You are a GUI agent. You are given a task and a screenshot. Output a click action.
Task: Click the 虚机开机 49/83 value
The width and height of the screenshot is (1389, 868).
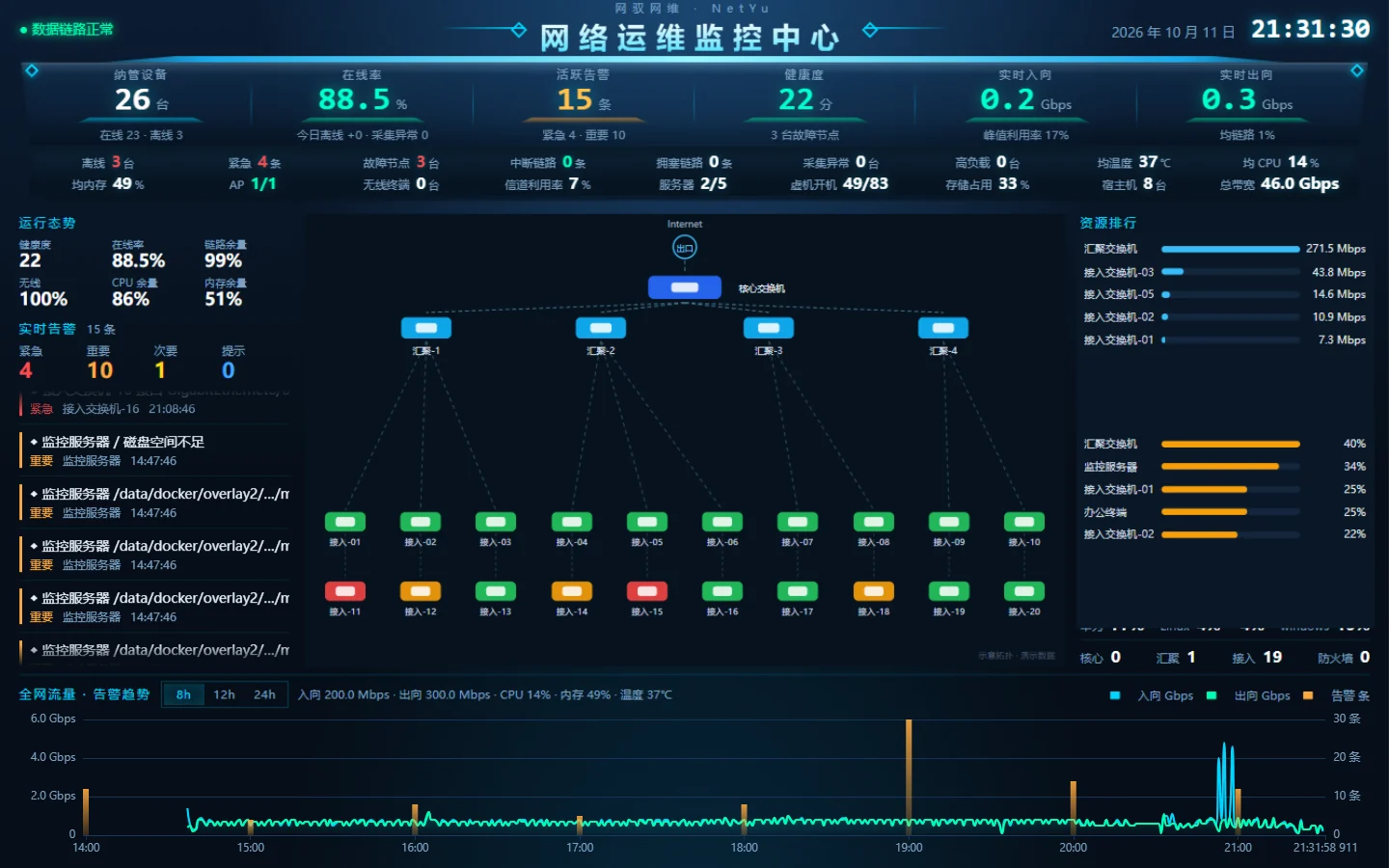click(865, 184)
